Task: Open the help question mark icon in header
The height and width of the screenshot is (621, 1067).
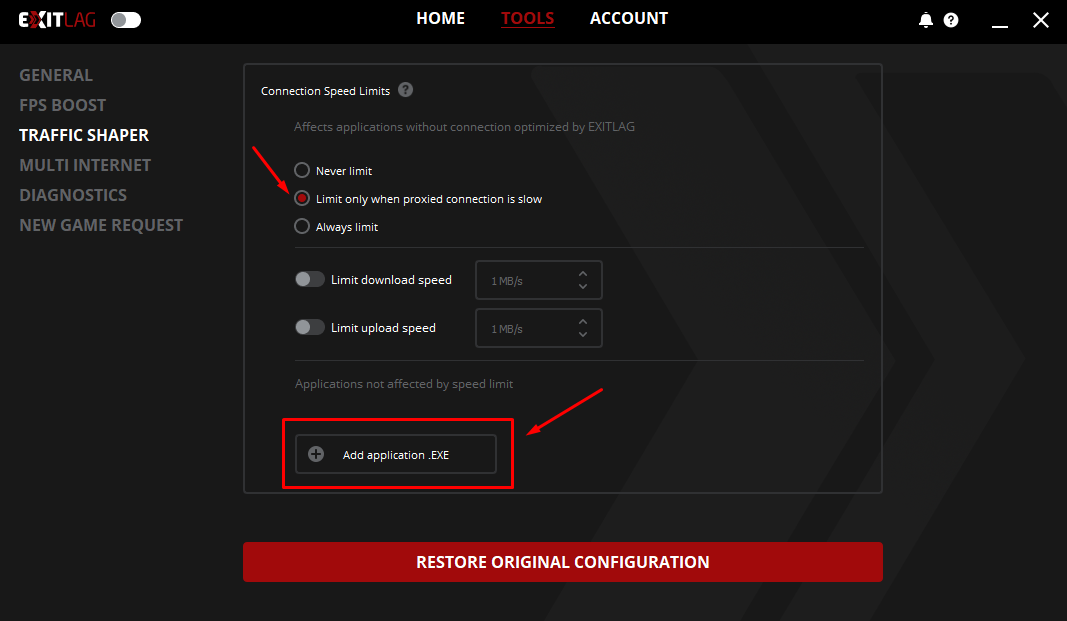Action: [x=951, y=20]
